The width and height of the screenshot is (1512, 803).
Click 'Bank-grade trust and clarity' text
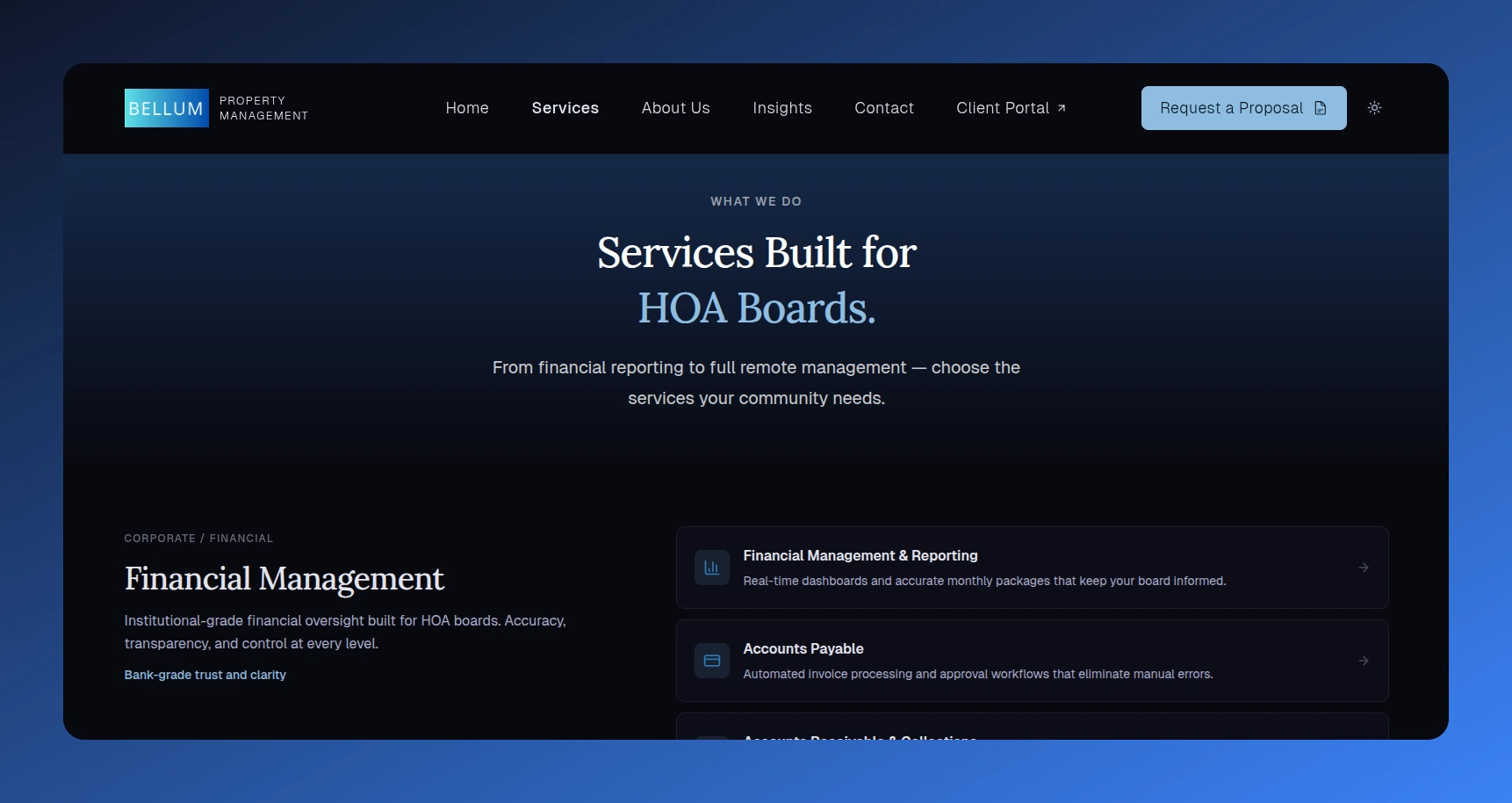pos(205,675)
